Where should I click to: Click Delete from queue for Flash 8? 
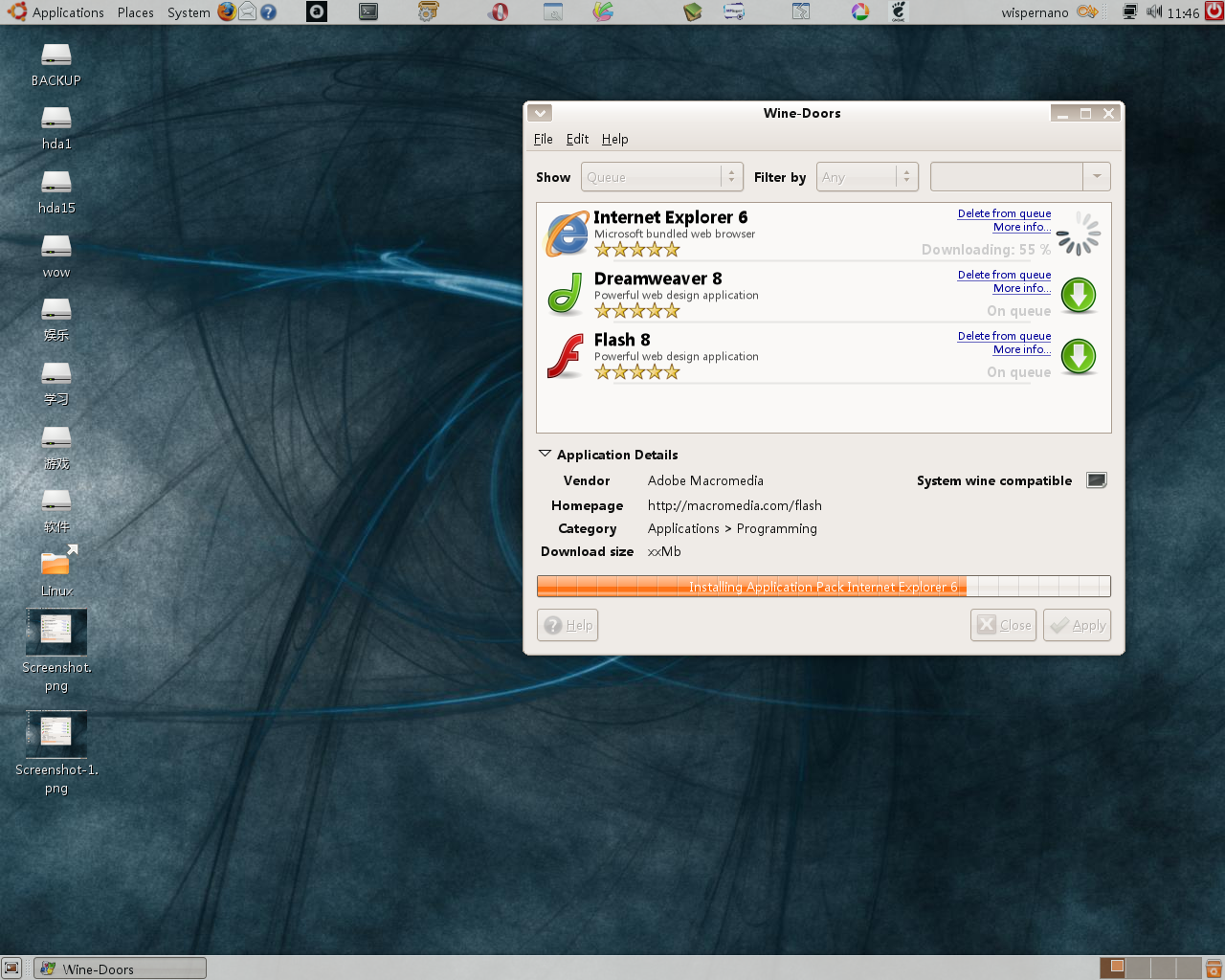pyautogui.click(x=1004, y=336)
